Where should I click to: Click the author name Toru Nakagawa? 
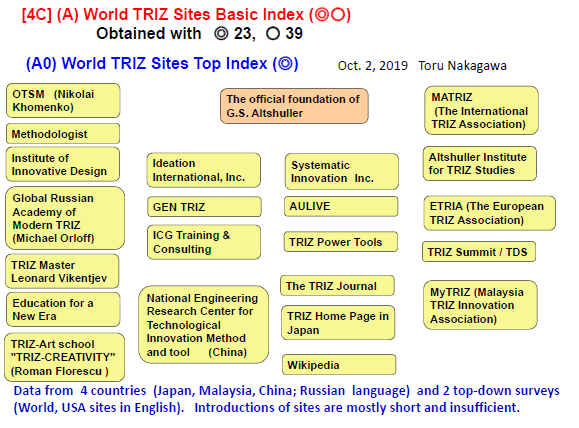[462, 66]
